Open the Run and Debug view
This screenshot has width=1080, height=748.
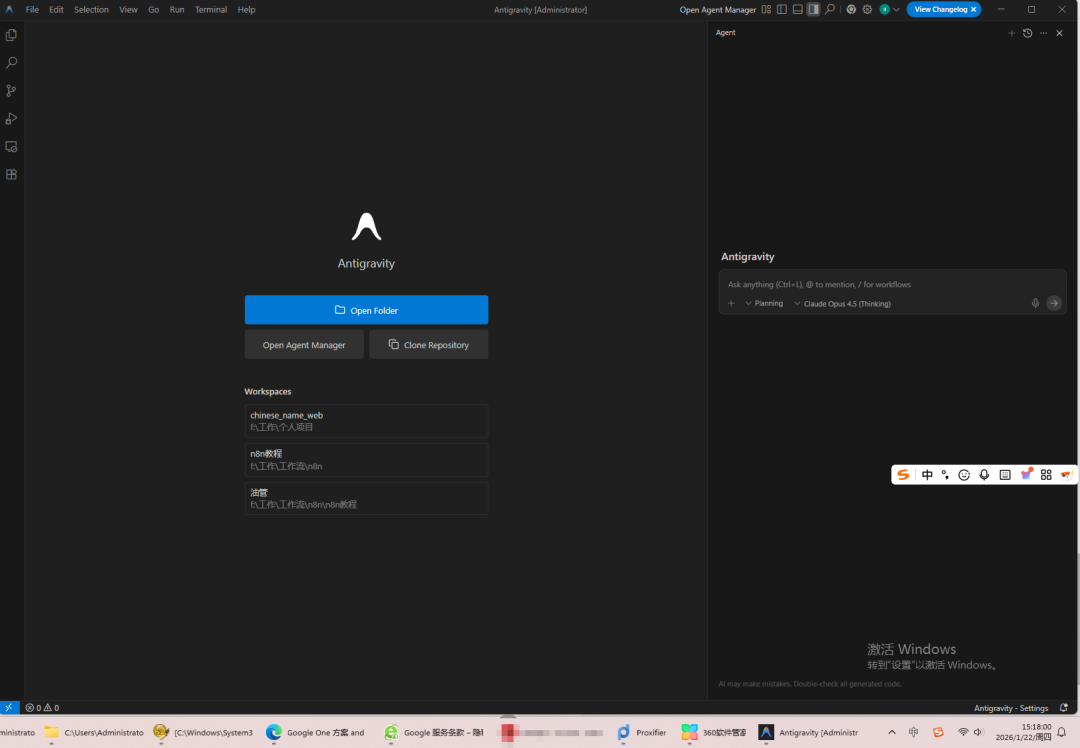pyautogui.click(x=12, y=119)
